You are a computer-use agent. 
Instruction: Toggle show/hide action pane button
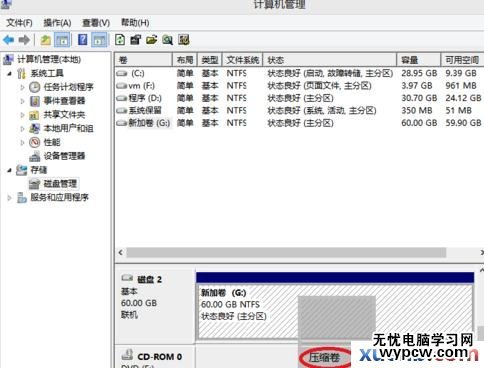99,40
